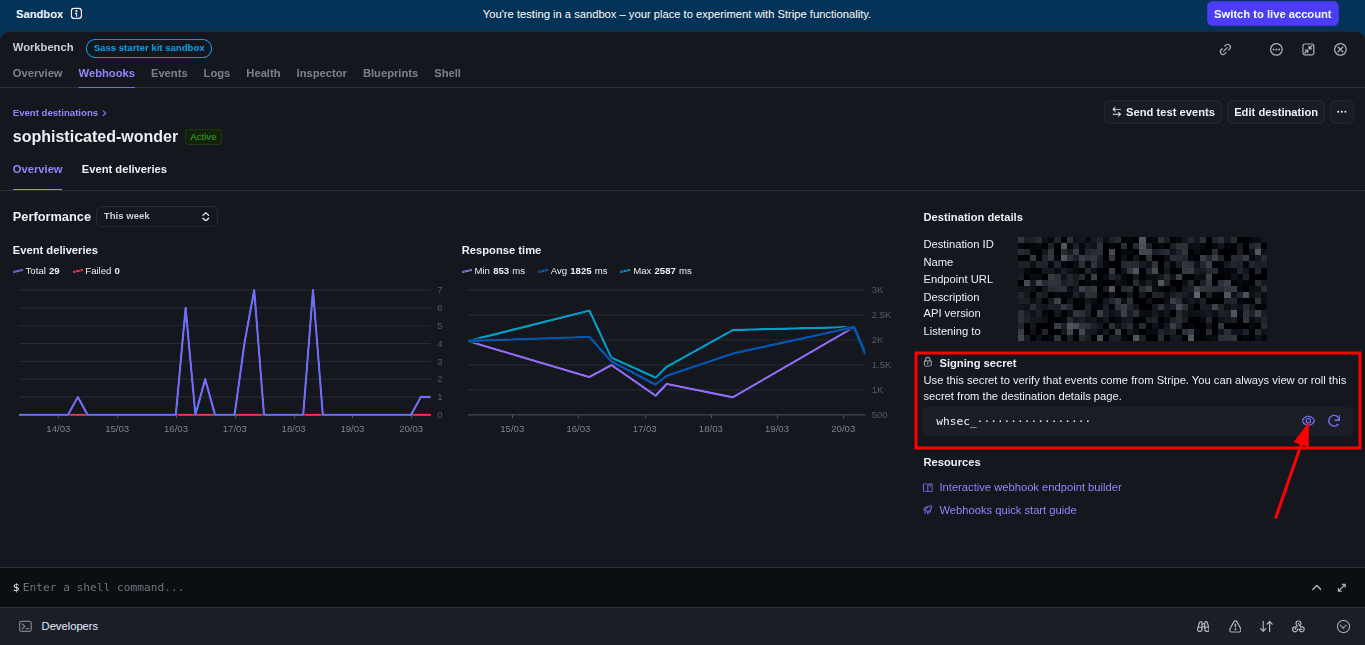Switch to the Workbench Overview tab

click(x=37, y=73)
